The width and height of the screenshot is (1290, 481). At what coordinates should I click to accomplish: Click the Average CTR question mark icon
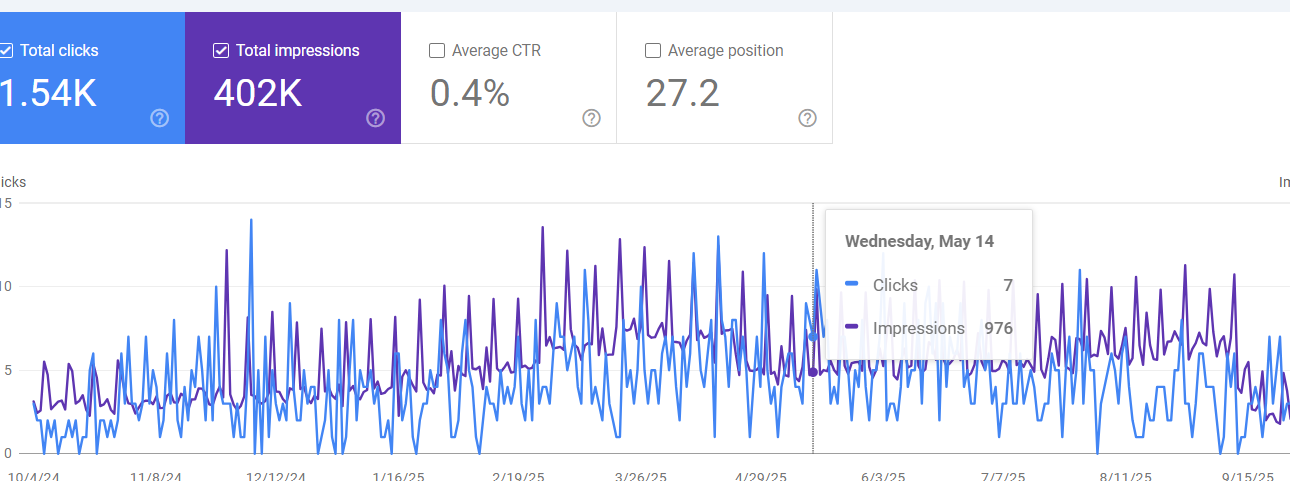[592, 118]
